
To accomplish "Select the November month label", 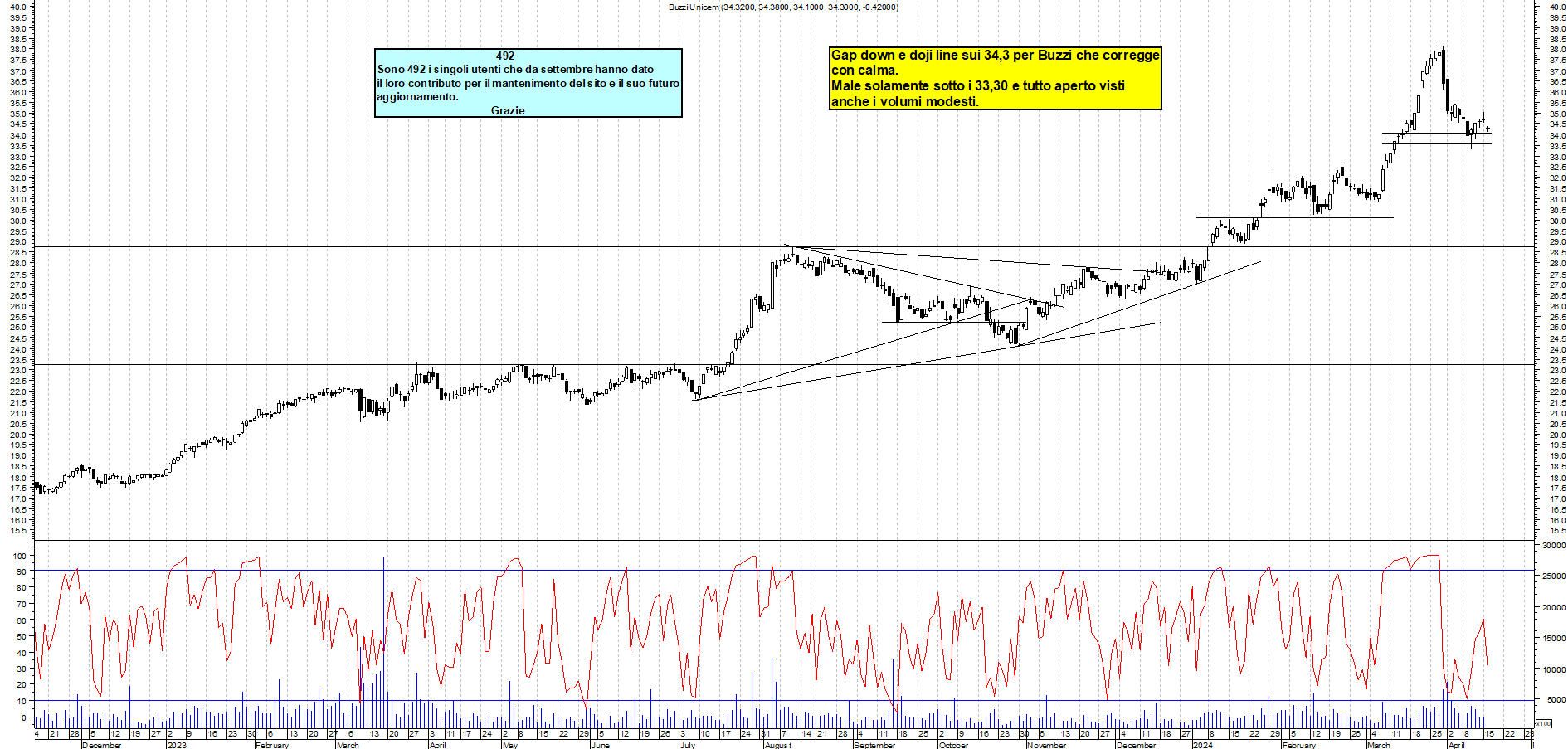I will pos(1046,745).
